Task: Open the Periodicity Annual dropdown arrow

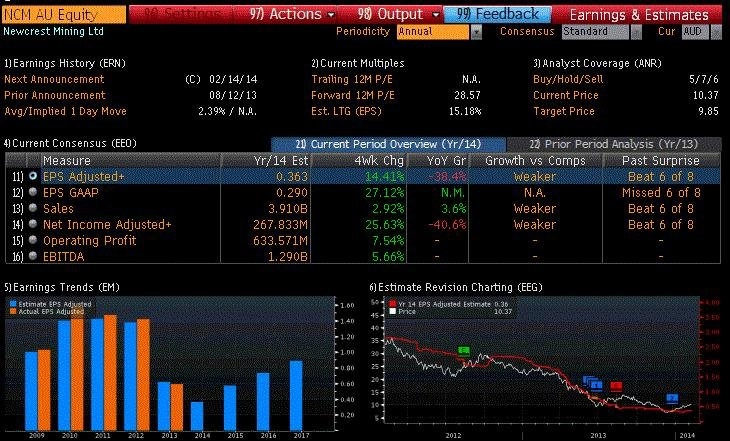Action: click(x=476, y=32)
